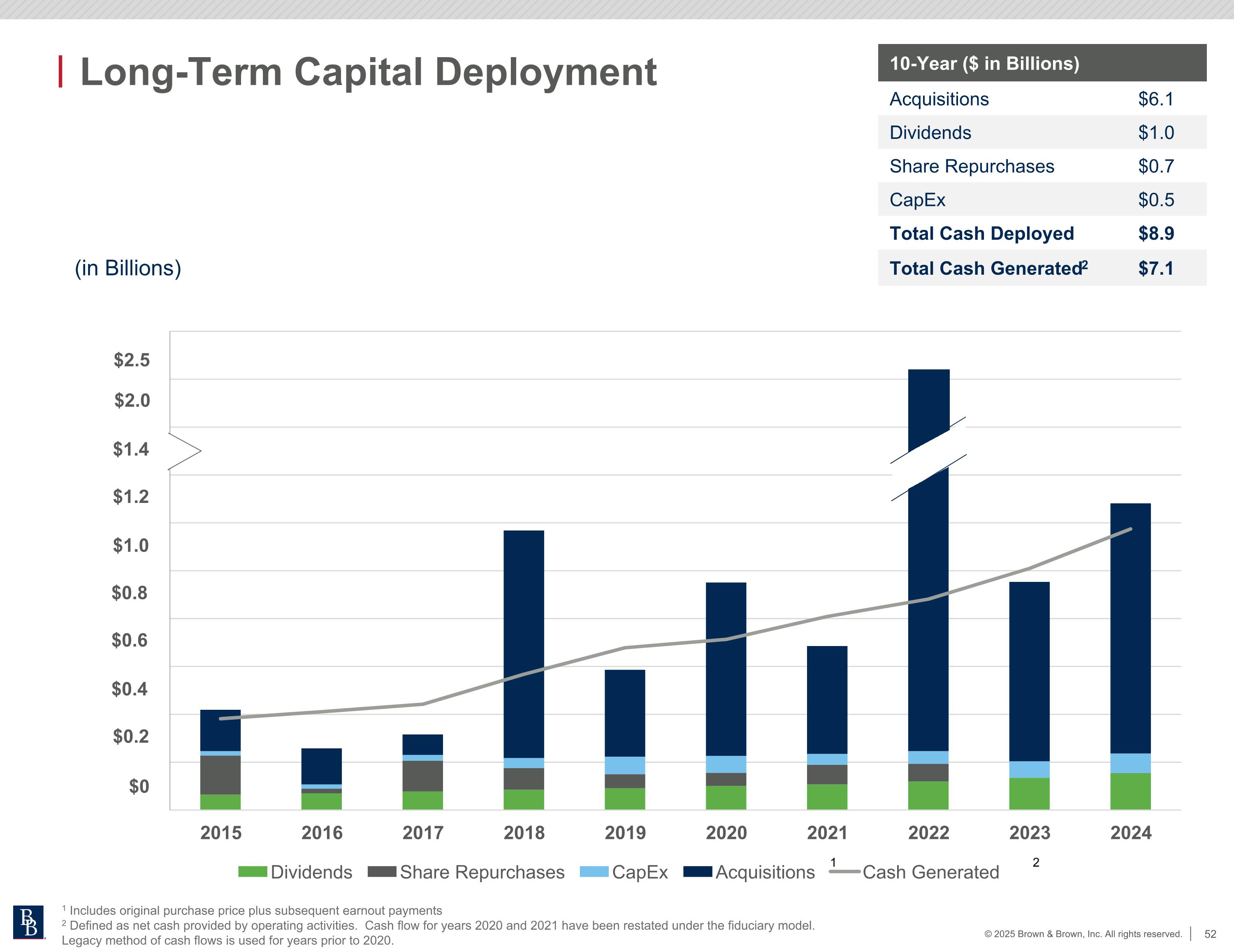Screen dimensions: 1234x952
Task: Click the light blue CapEx legend swatch
Action: click(x=594, y=872)
